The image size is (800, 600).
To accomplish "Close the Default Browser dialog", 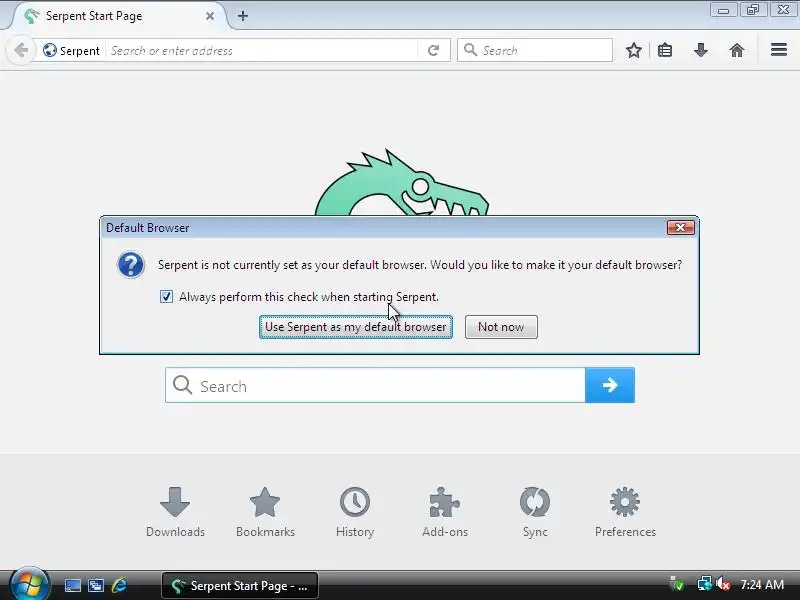I will [681, 228].
